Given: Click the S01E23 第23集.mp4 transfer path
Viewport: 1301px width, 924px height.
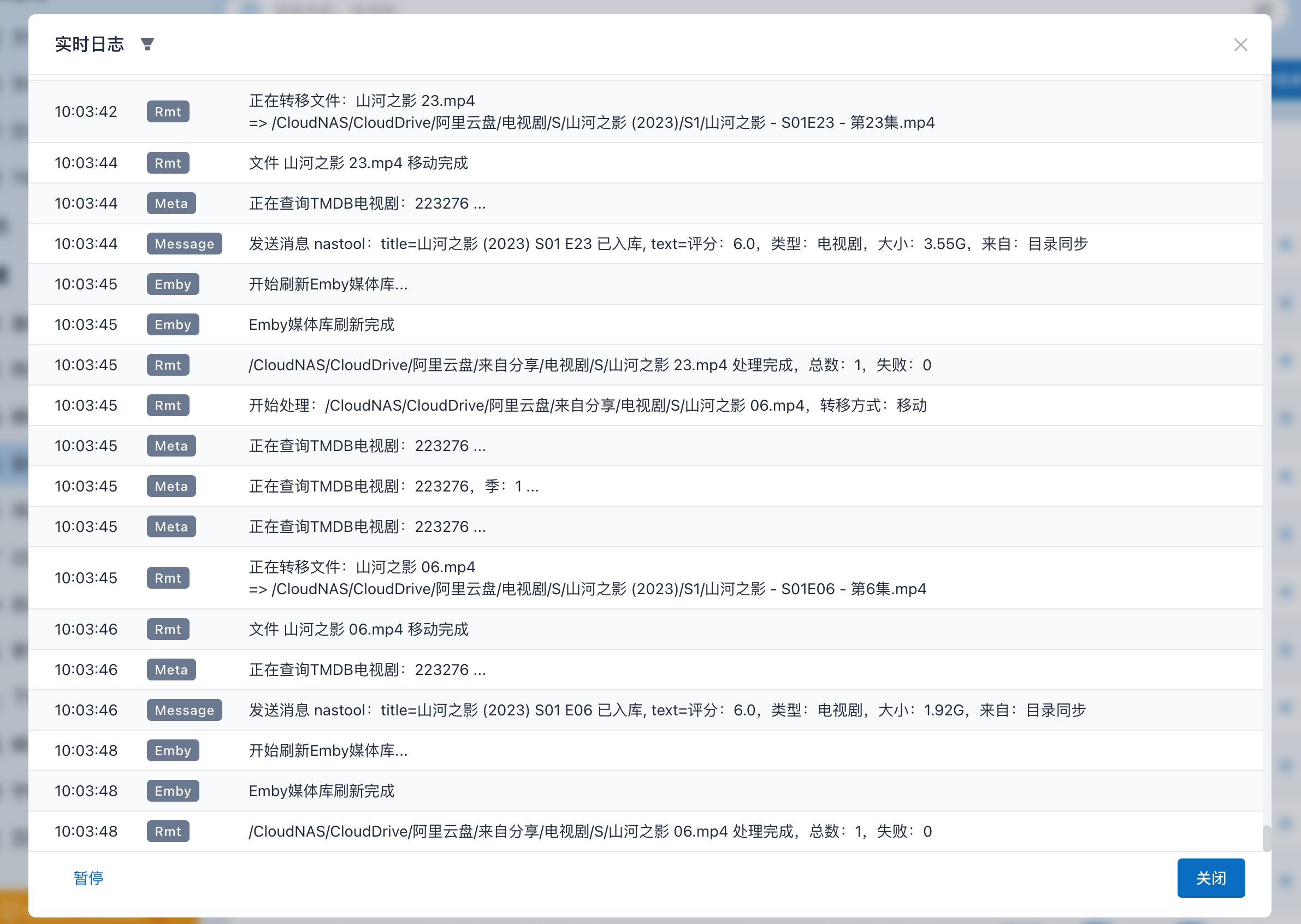Looking at the screenshot, I should coord(591,122).
